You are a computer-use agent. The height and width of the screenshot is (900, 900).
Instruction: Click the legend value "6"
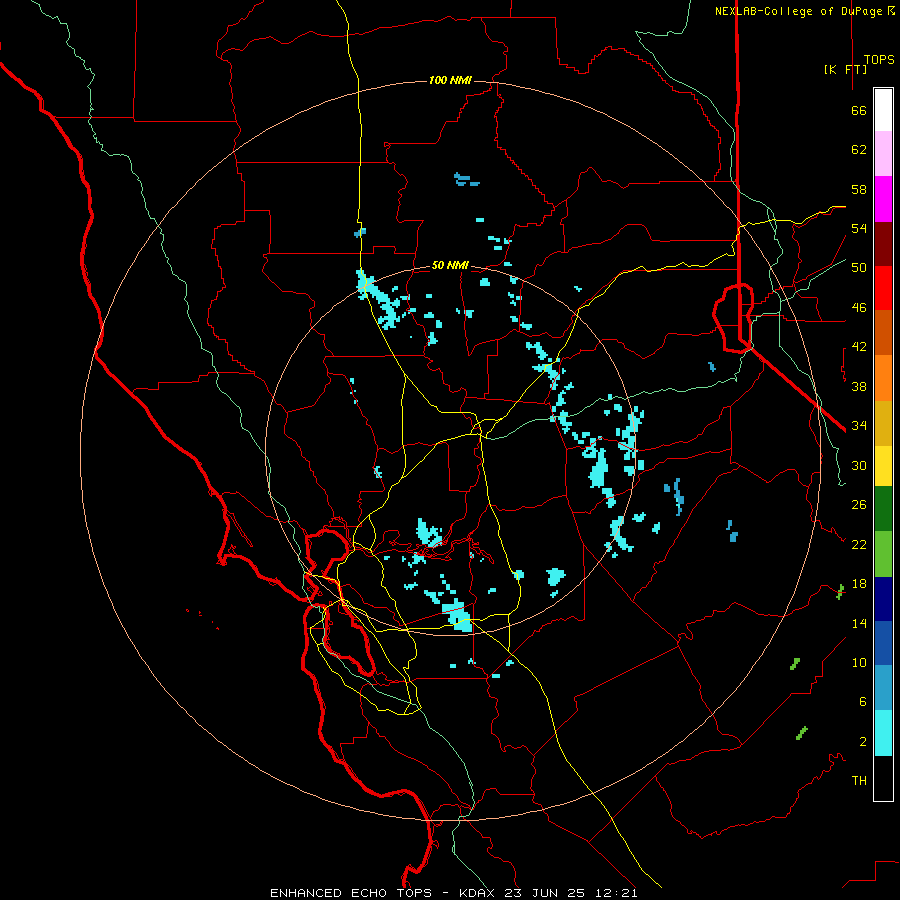coord(862,702)
